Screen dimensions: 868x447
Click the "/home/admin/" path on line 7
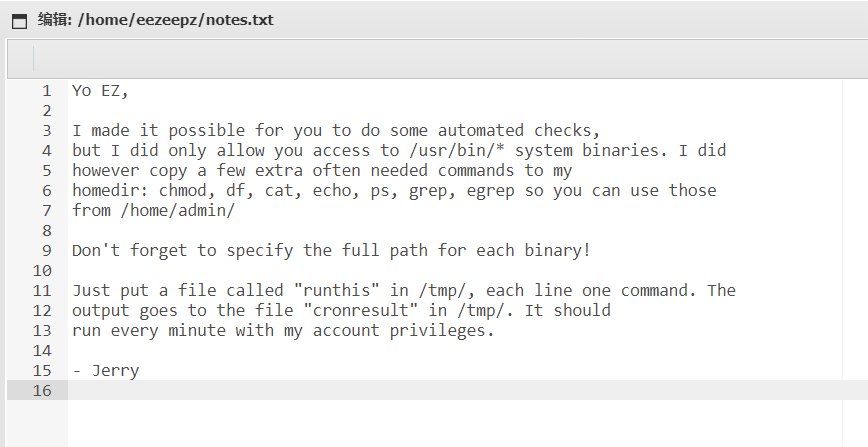click(x=178, y=210)
